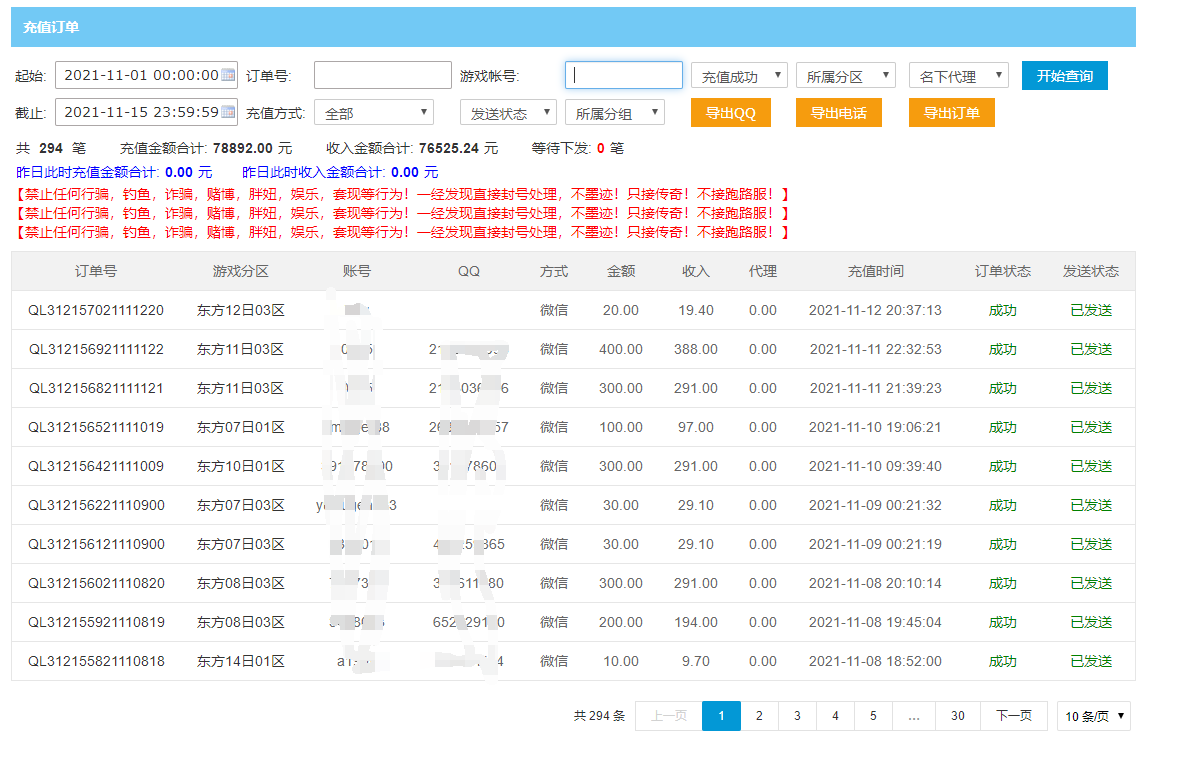
Task: Expand the 名下代理 dropdown
Action: coord(958,76)
